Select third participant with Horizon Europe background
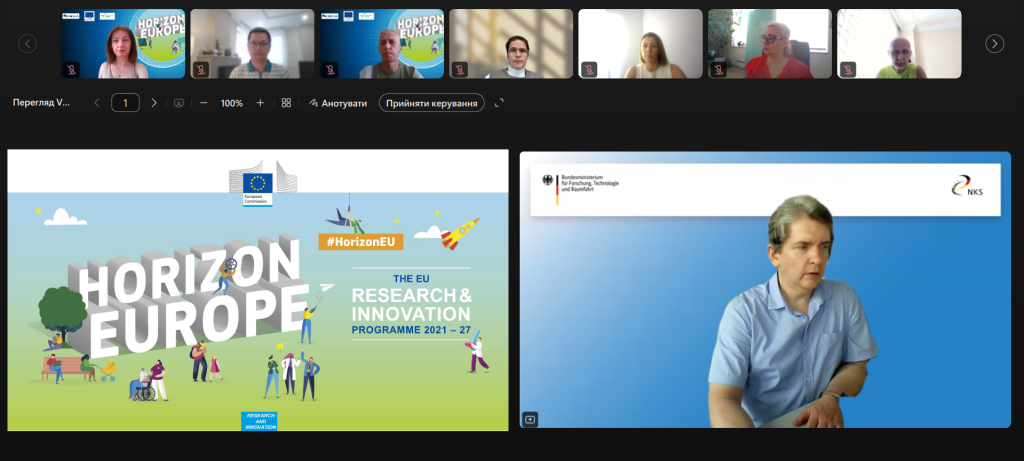 (382, 44)
